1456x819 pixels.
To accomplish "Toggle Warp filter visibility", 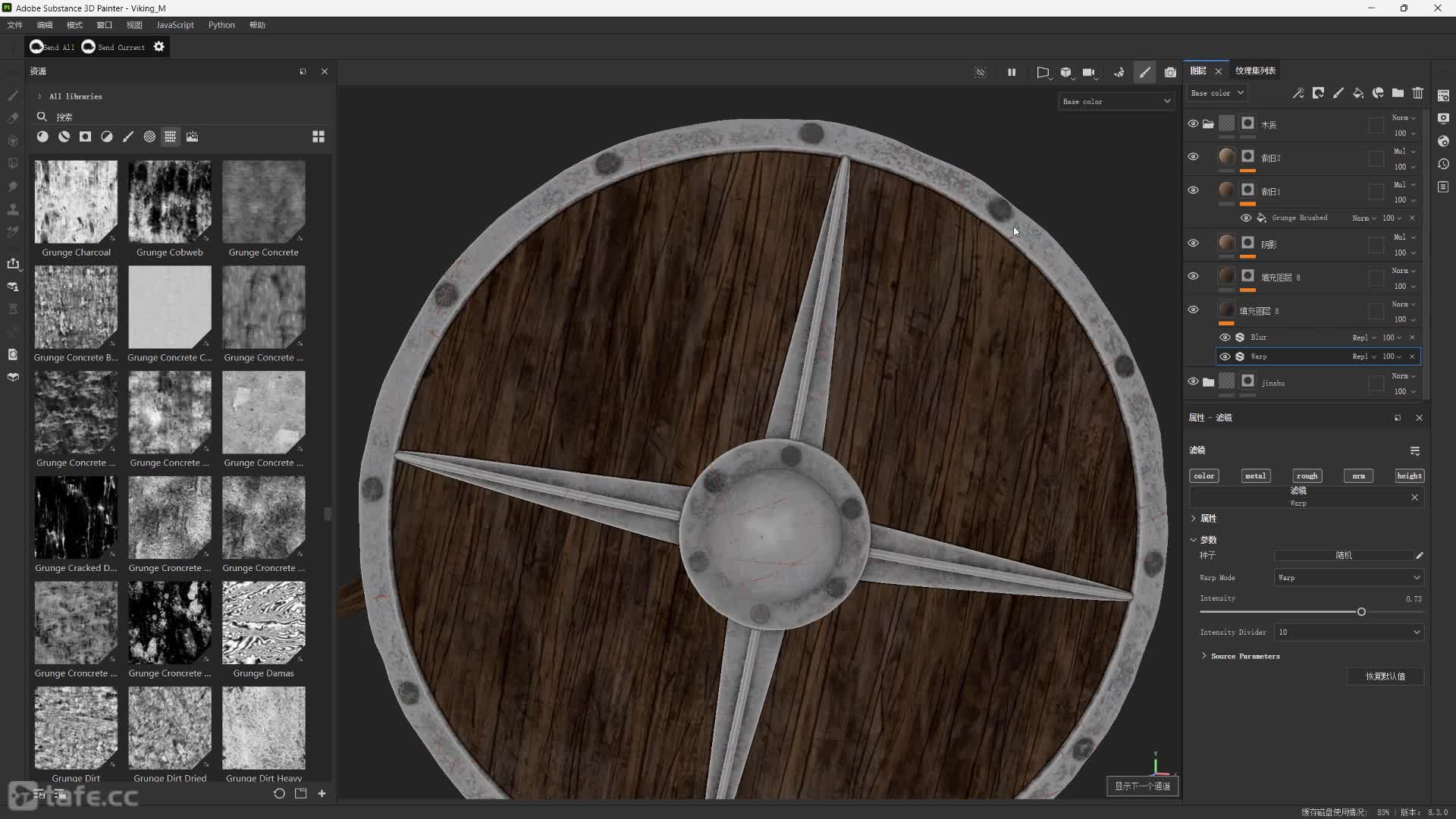I will pos(1225,356).
